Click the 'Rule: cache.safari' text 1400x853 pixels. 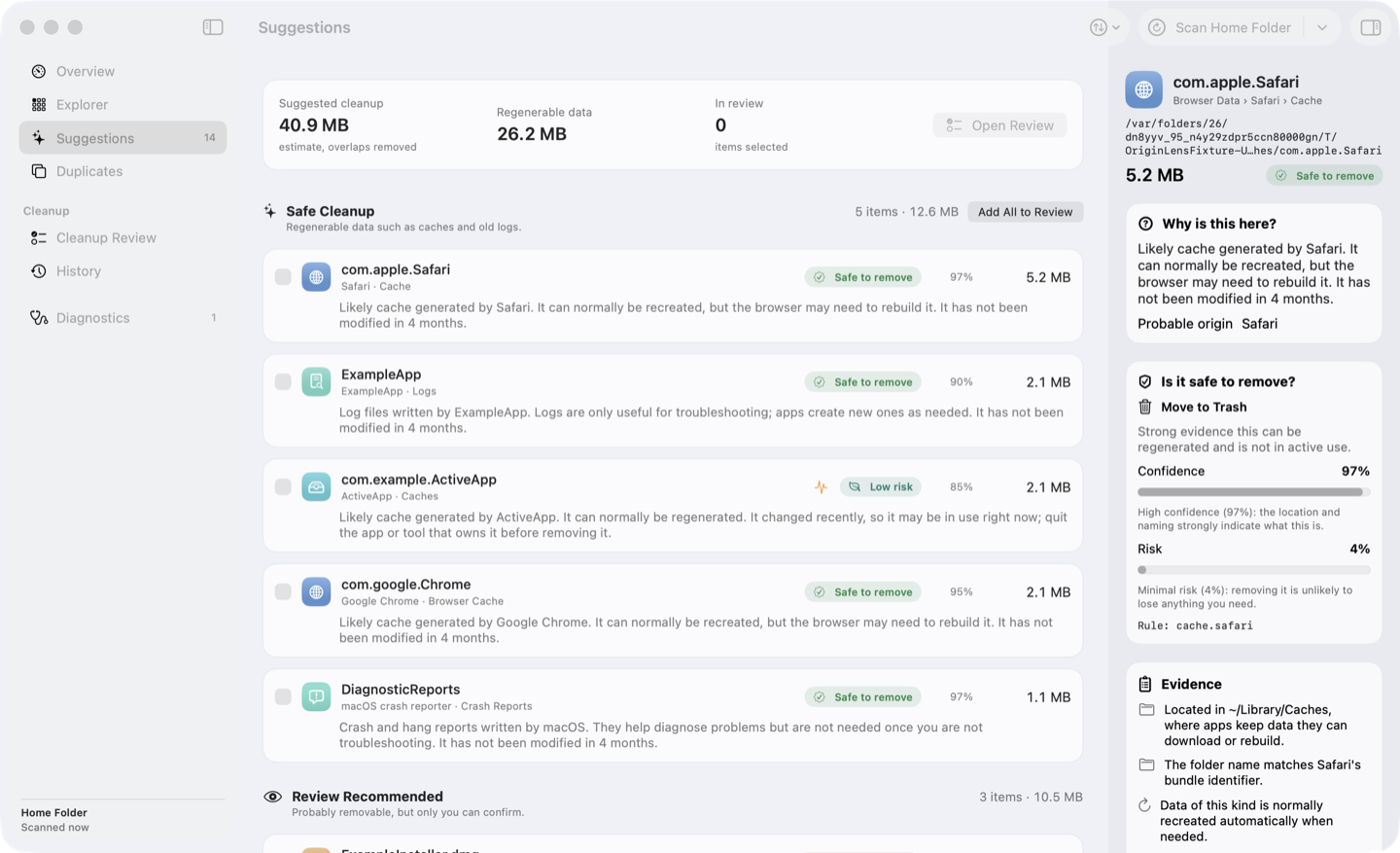point(1196,625)
